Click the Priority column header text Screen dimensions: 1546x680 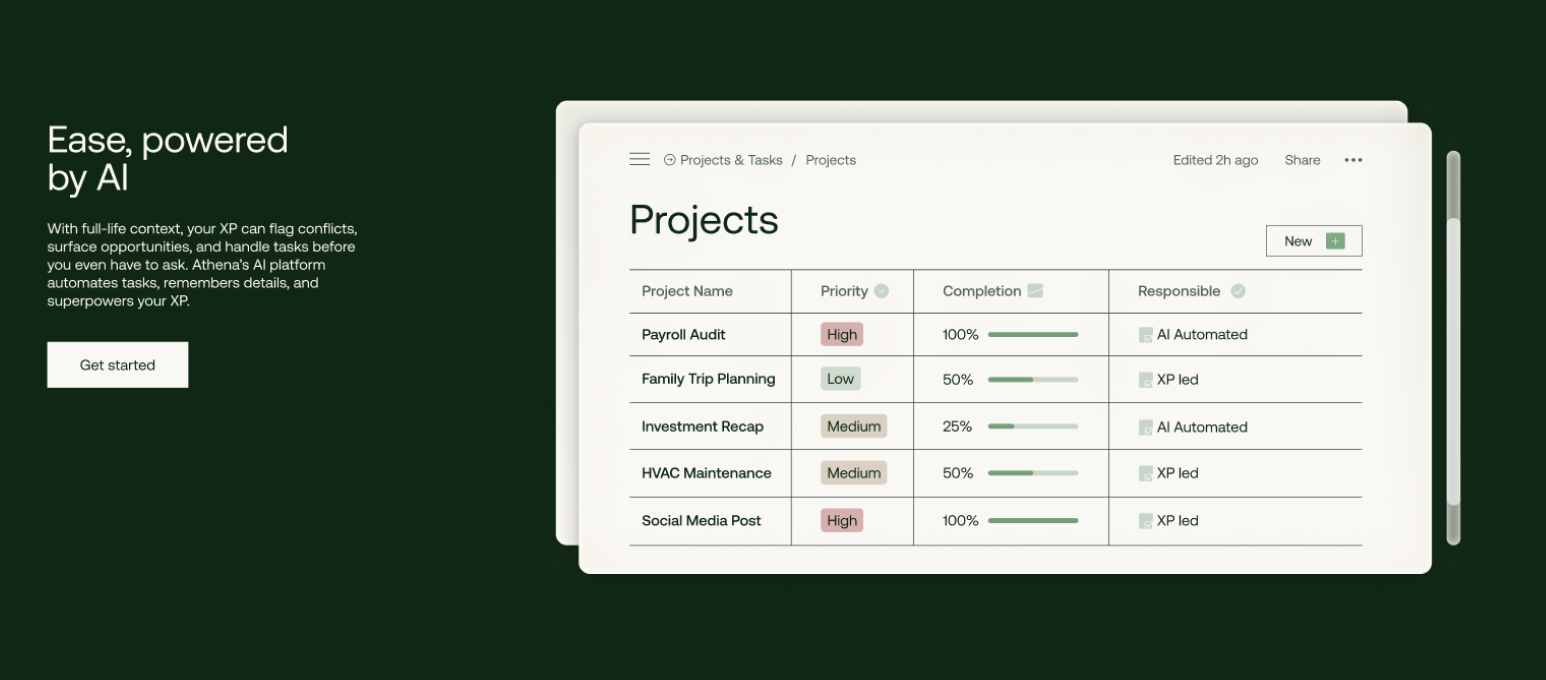[x=844, y=291]
